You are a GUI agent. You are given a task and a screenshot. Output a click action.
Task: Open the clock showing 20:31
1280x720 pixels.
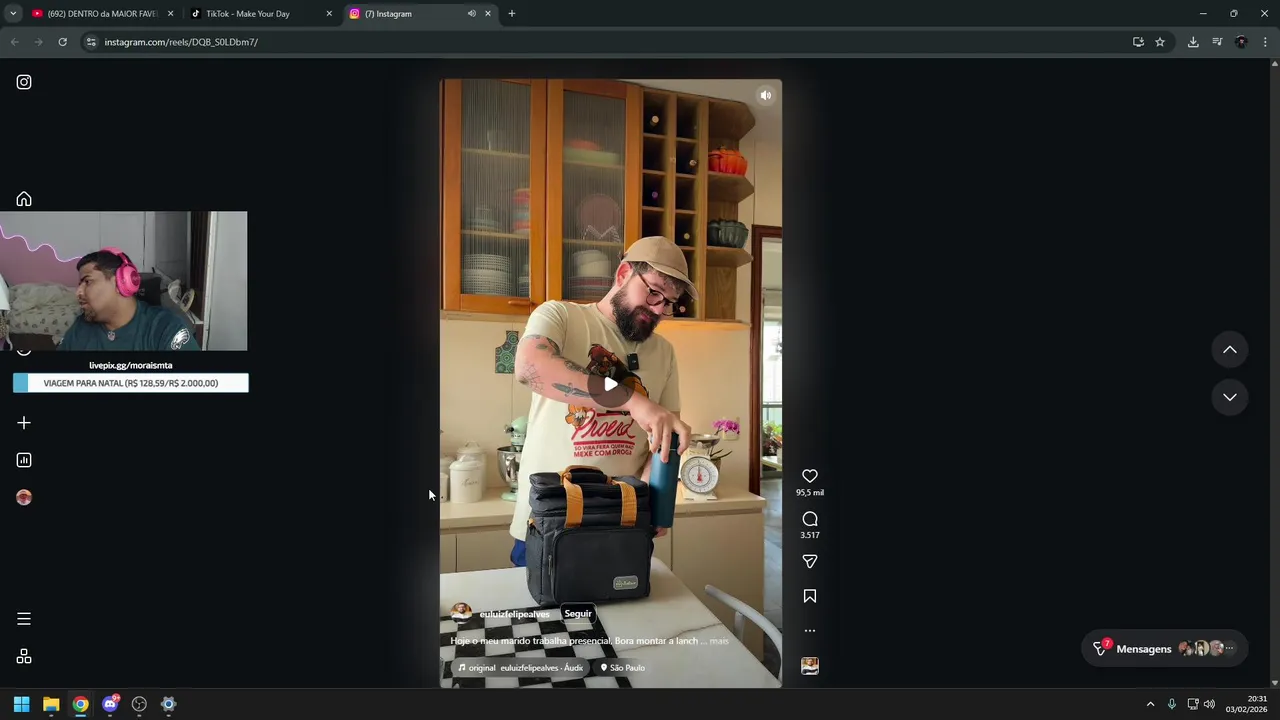[x=1246, y=704]
